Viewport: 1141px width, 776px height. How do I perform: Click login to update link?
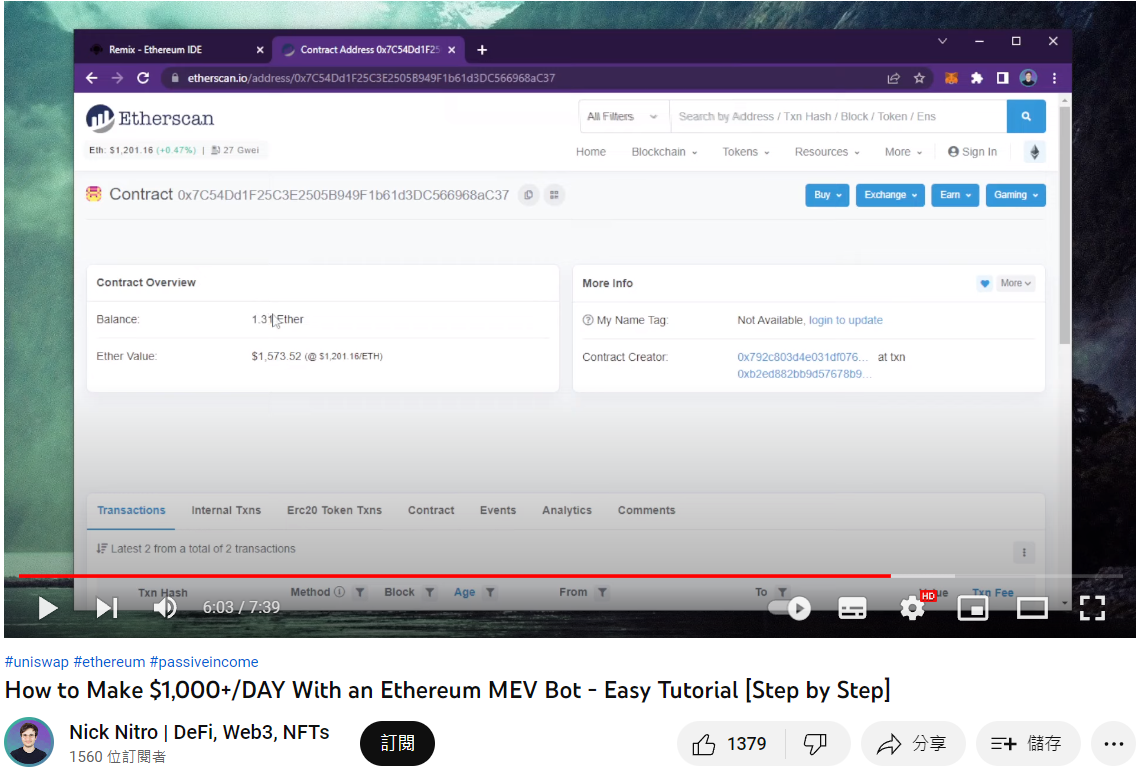point(846,320)
